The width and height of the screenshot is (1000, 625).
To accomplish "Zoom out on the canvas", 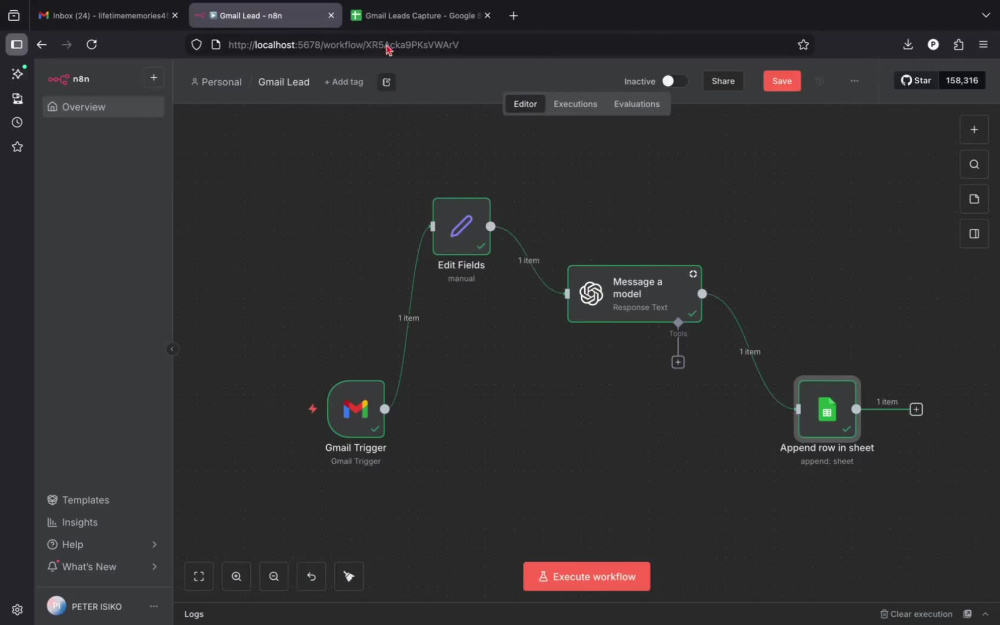I will click(274, 577).
